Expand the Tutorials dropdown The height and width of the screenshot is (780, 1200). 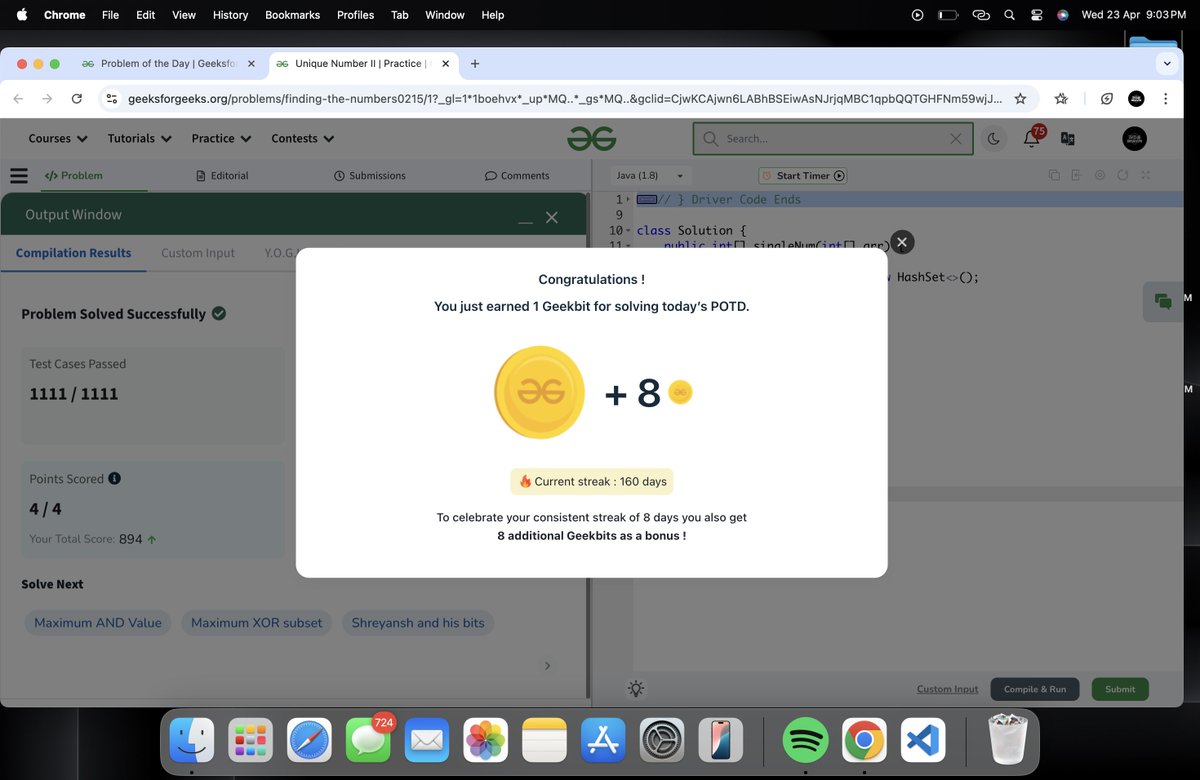pos(139,138)
